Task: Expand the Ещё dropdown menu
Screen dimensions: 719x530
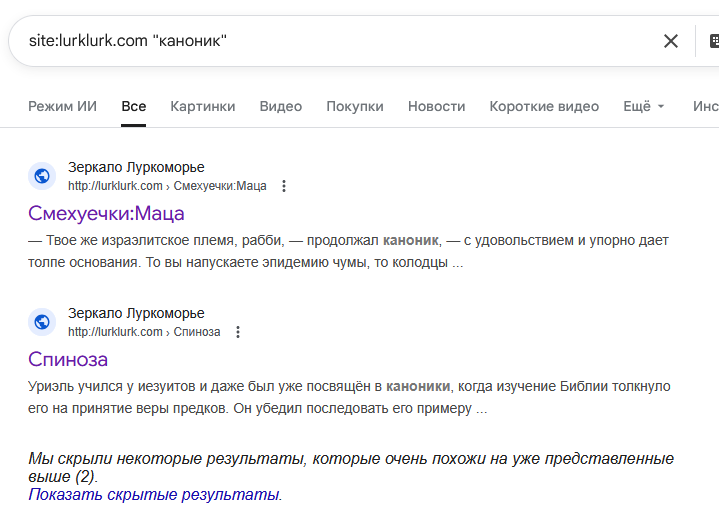Action: pyautogui.click(x=644, y=106)
